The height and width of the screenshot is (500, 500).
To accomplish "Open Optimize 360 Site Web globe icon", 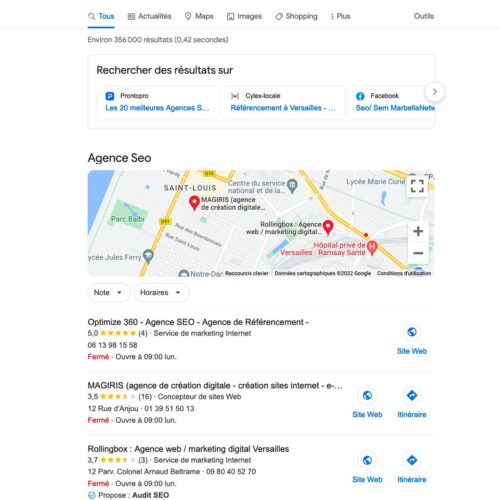I will (412, 332).
